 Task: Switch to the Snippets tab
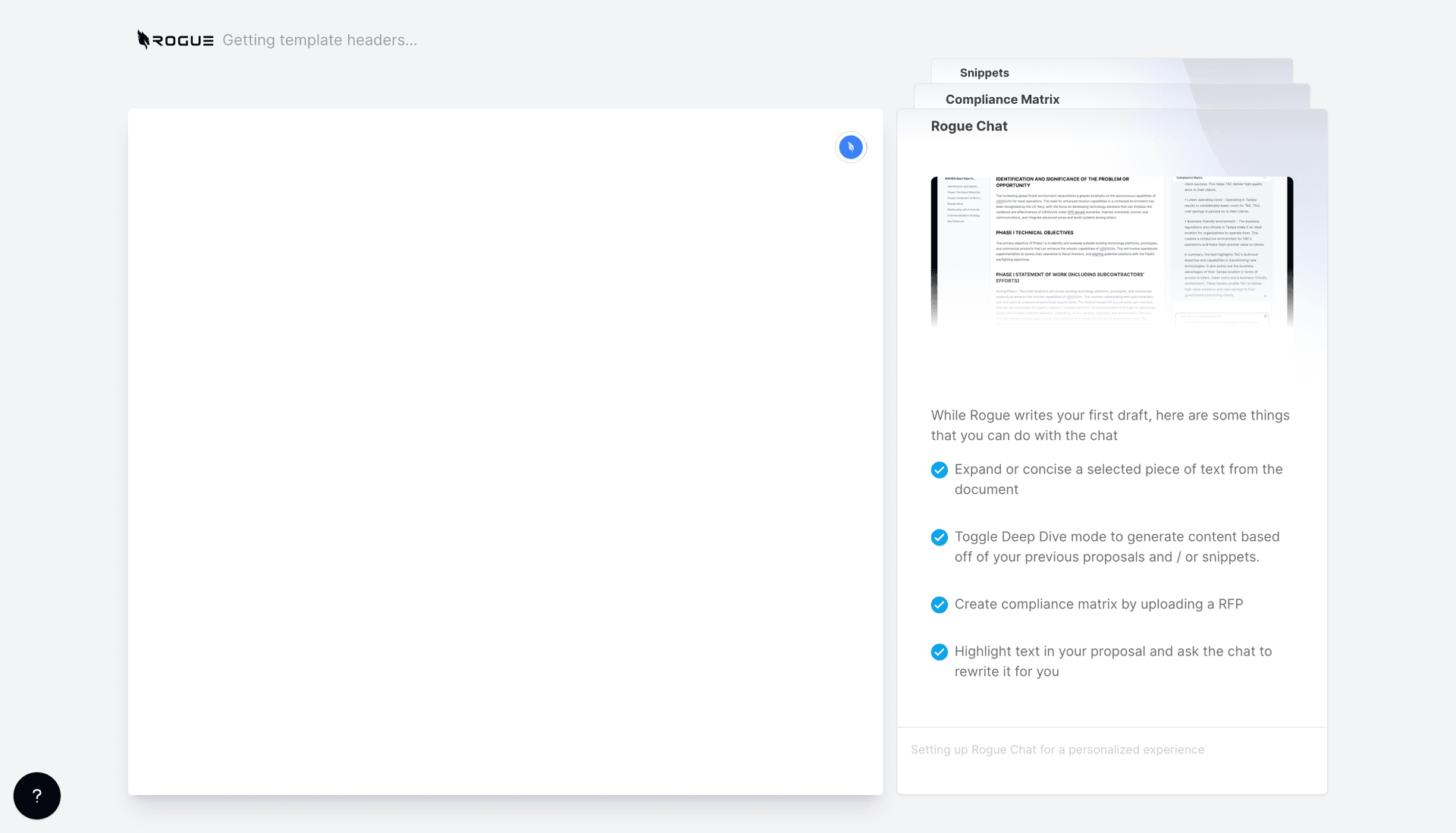pyautogui.click(x=984, y=73)
